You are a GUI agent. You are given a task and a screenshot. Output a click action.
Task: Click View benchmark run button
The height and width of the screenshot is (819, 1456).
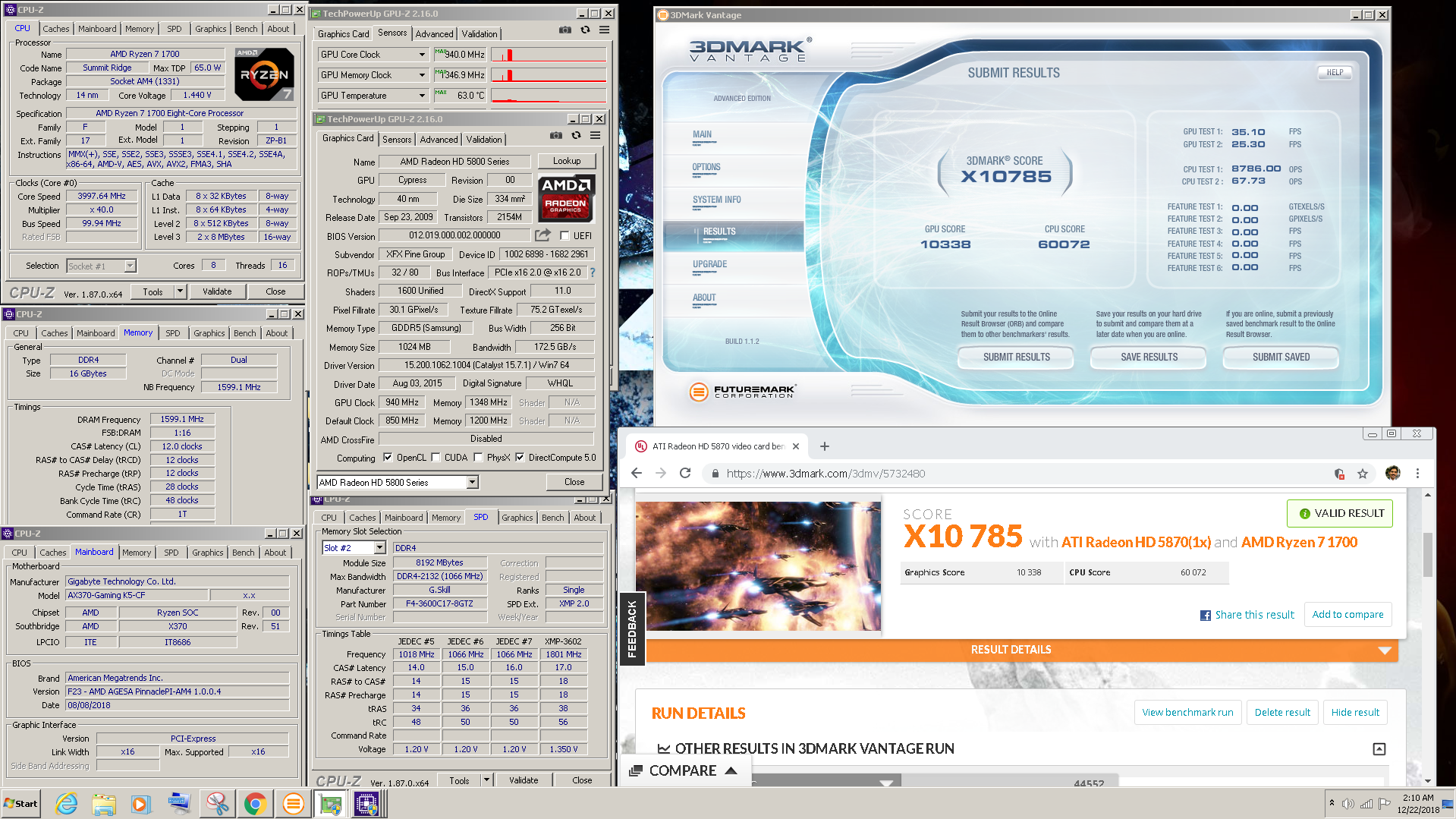click(x=1187, y=713)
